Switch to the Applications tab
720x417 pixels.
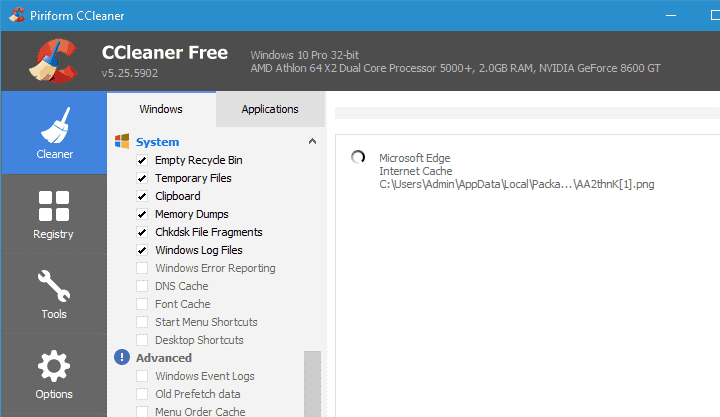pos(270,109)
